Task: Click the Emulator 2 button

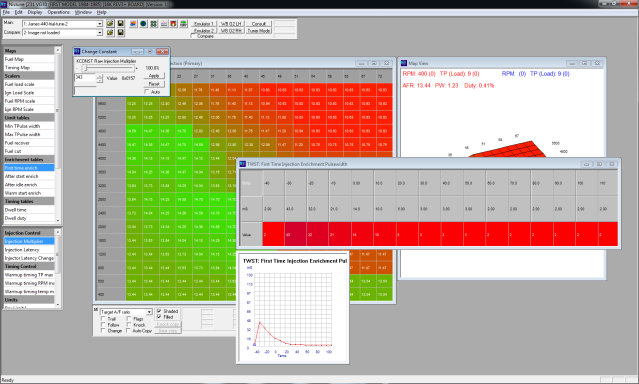Action: point(204,31)
